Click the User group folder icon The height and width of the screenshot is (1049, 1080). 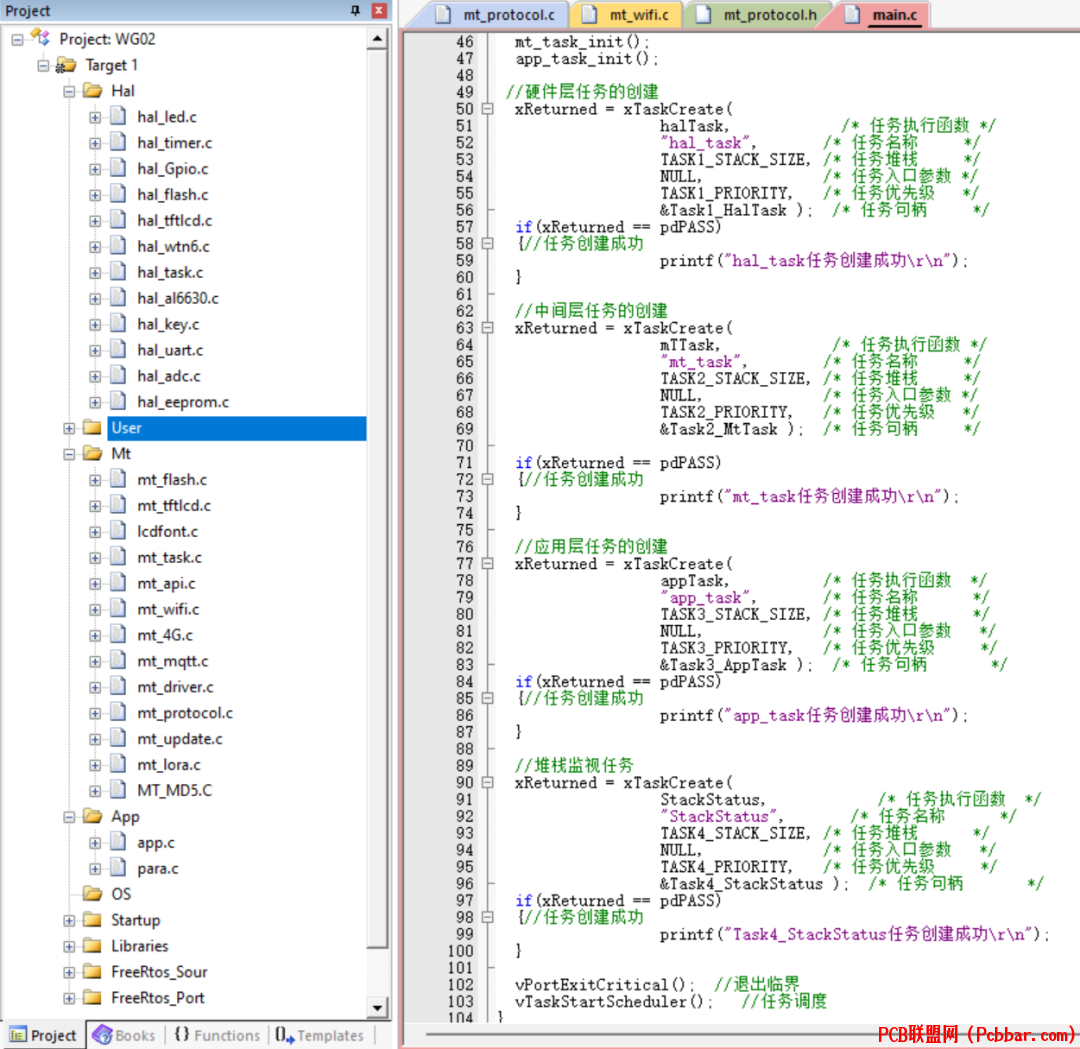click(x=92, y=428)
